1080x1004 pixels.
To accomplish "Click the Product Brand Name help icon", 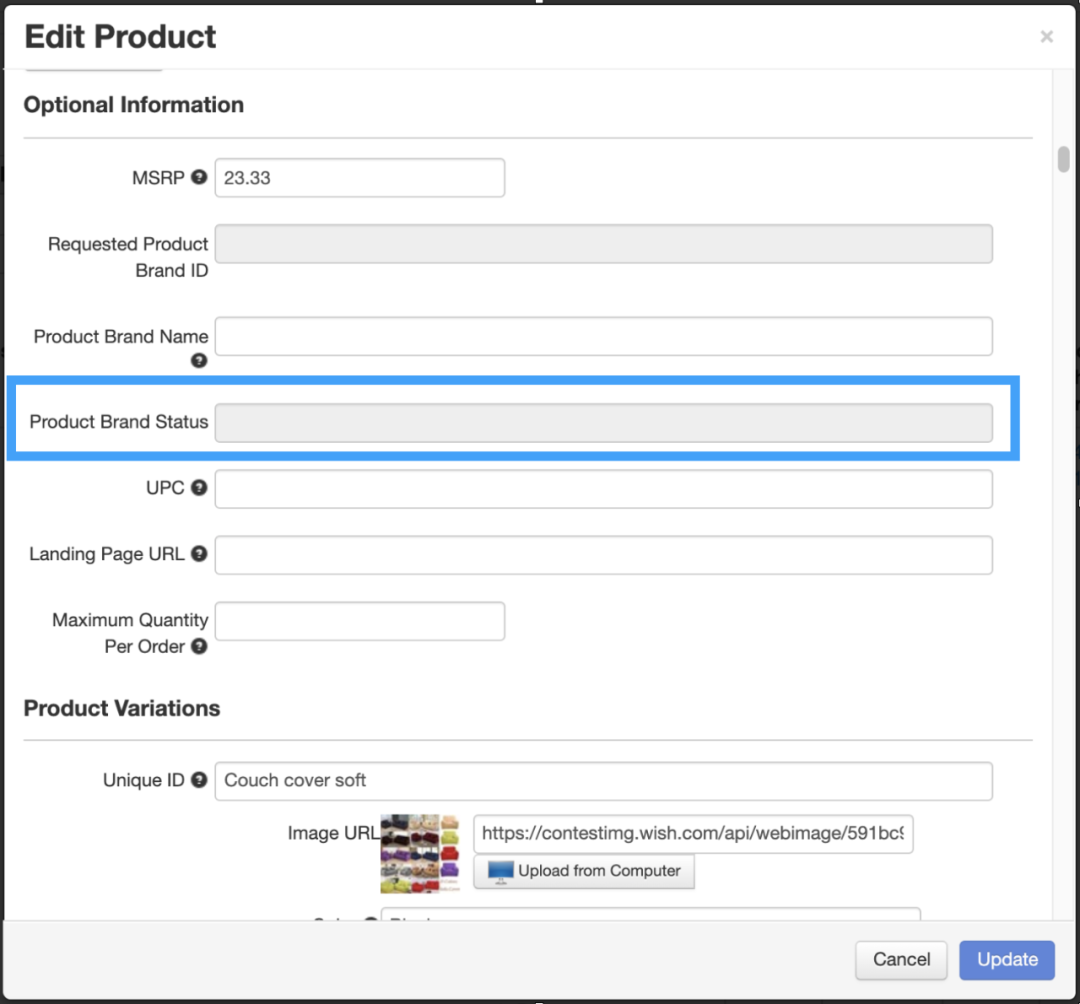I will click(x=199, y=360).
